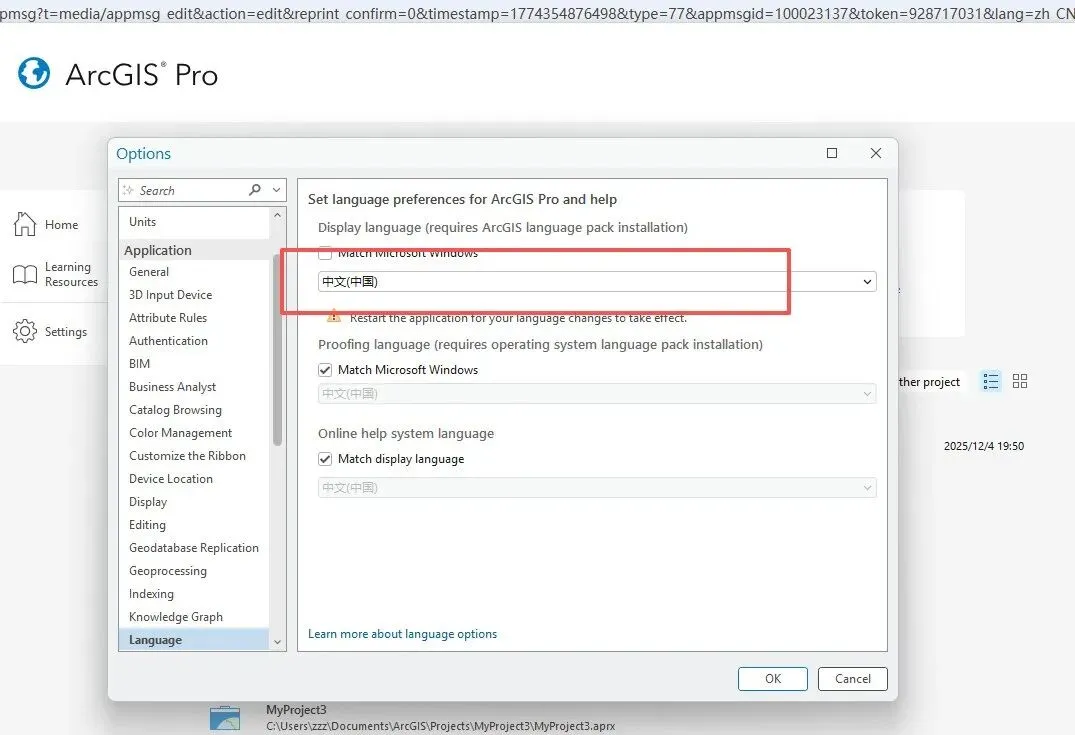This screenshot has height=735, width=1075.
Task: Click the 2025/12/4 19:50 date entry
Action: 984,446
